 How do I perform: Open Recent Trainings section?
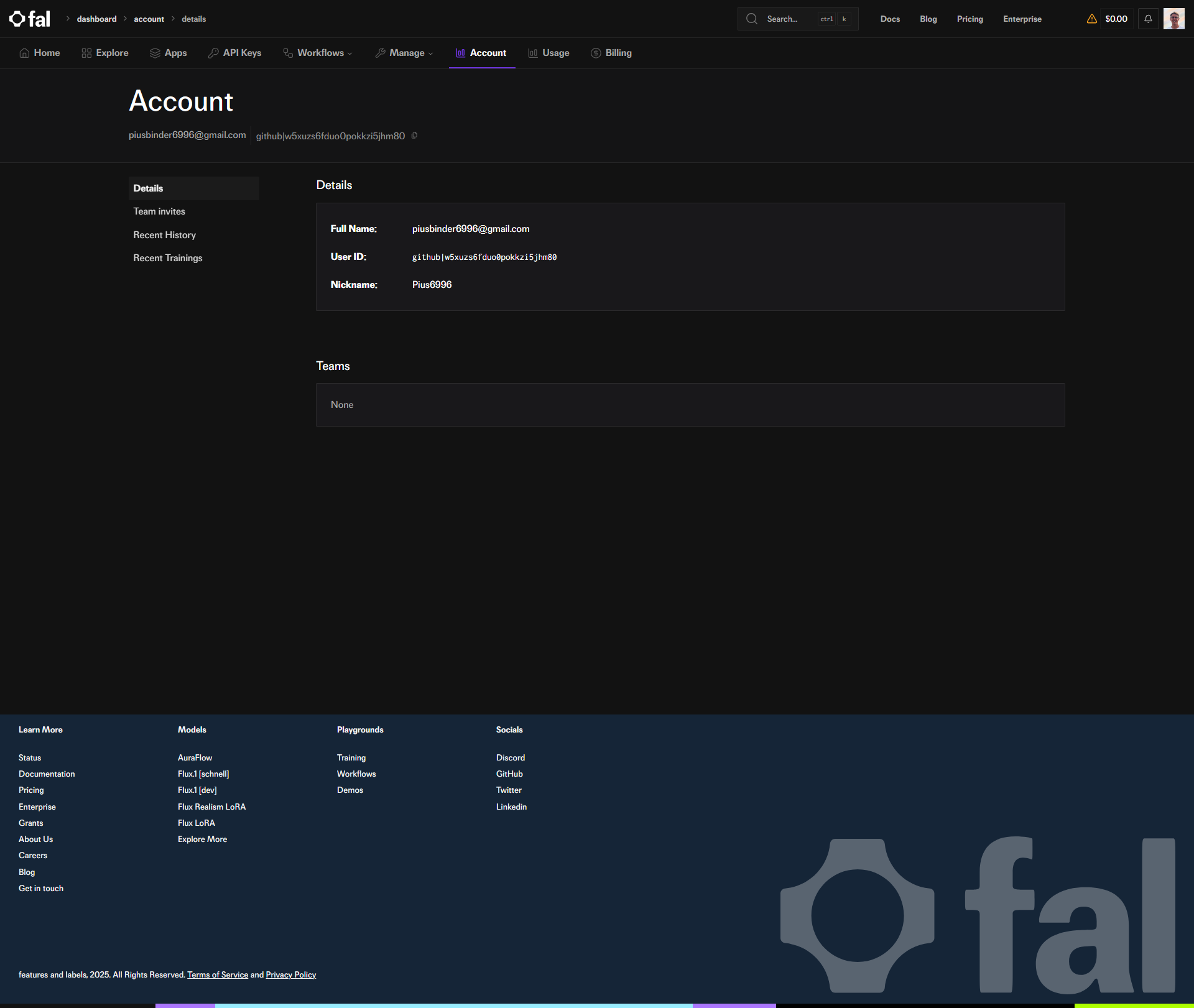(168, 258)
